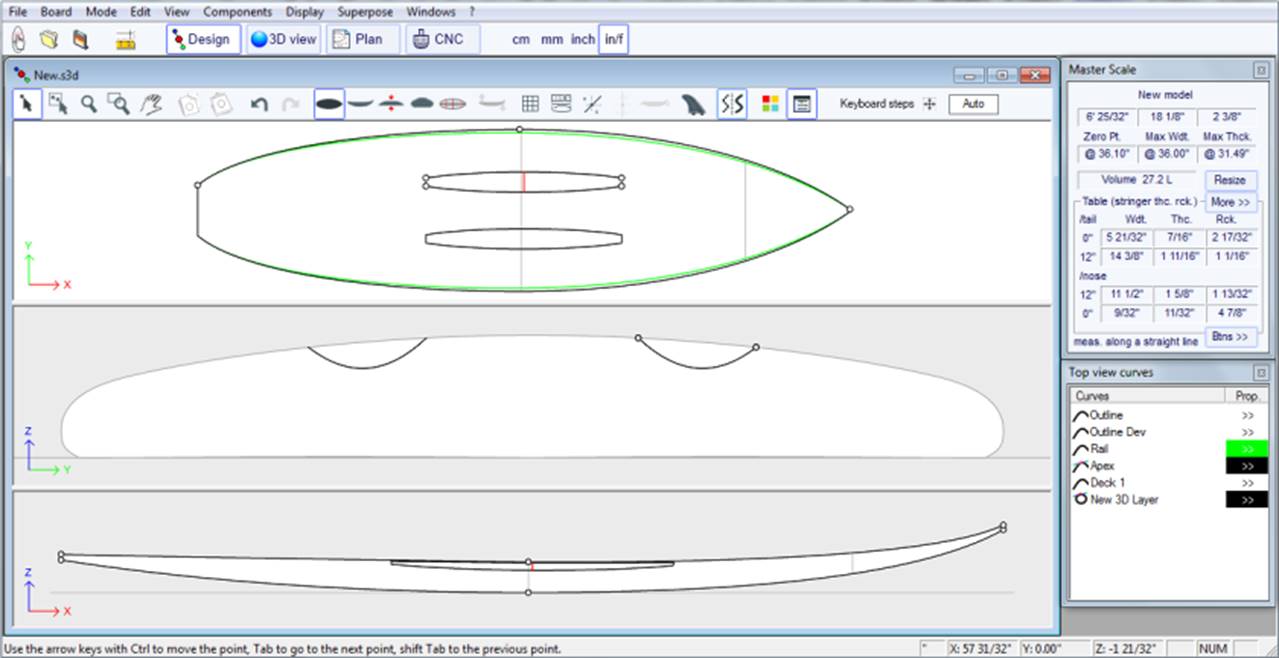Click the Auto keyboard steps field
The height and width of the screenshot is (658, 1279).
point(973,104)
